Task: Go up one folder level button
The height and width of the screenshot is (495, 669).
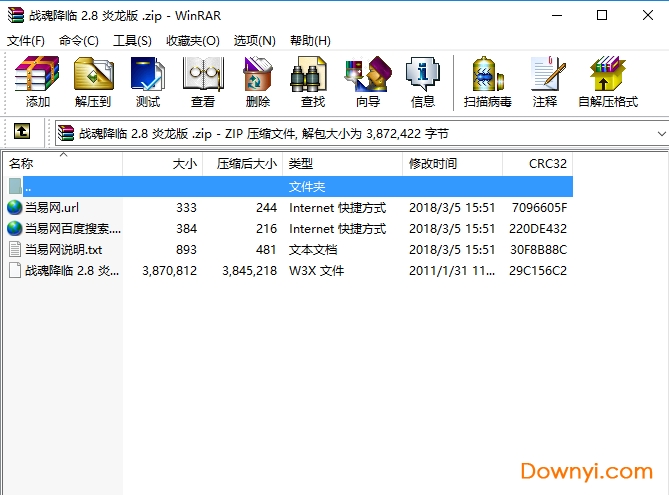Action: coord(22,131)
